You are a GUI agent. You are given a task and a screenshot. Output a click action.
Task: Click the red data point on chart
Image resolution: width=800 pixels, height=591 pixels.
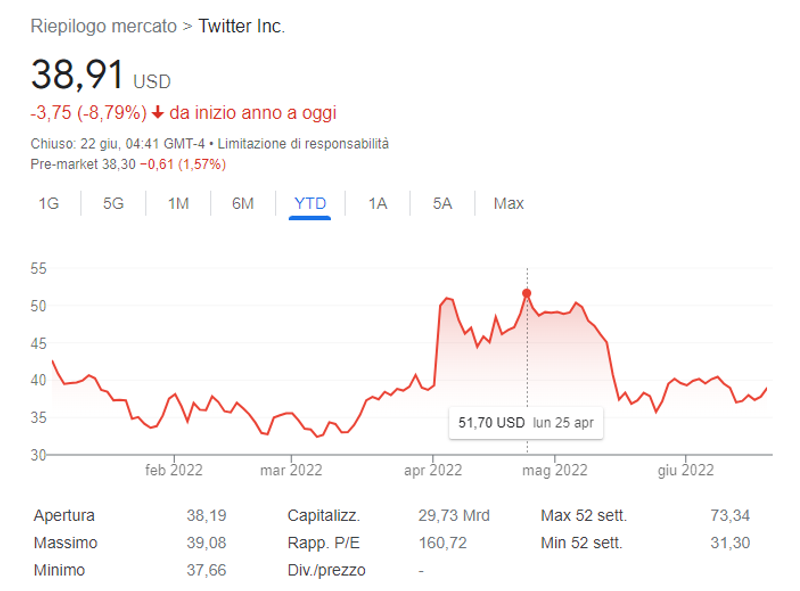pos(527,293)
